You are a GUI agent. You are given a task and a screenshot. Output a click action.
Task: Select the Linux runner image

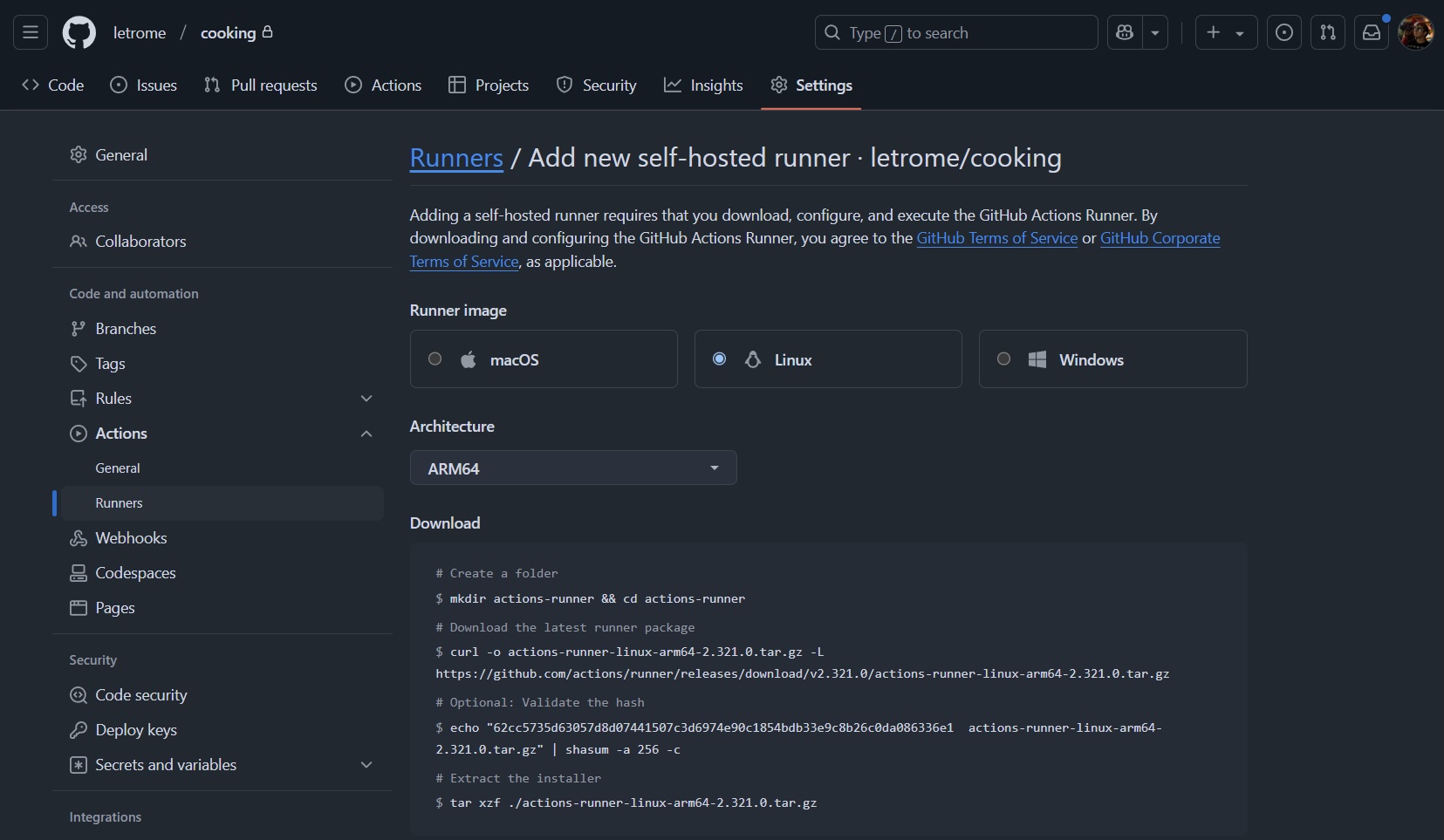click(719, 359)
